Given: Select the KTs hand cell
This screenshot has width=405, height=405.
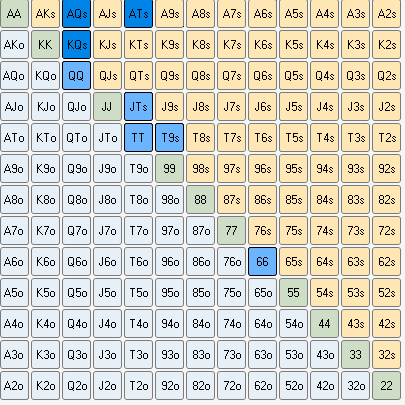Looking at the screenshot, I should coord(138,45).
